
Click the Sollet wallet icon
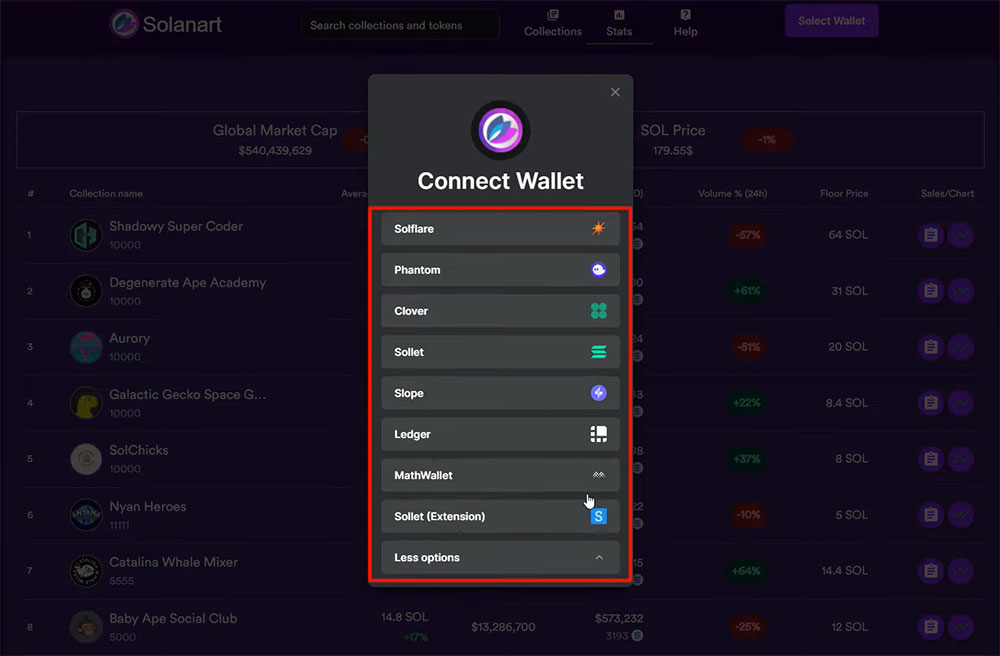597,351
